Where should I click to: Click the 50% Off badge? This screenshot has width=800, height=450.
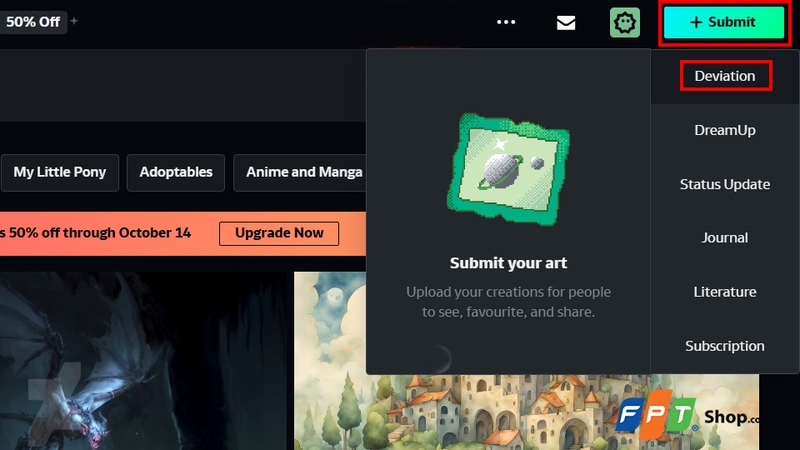click(x=33, y=22)
